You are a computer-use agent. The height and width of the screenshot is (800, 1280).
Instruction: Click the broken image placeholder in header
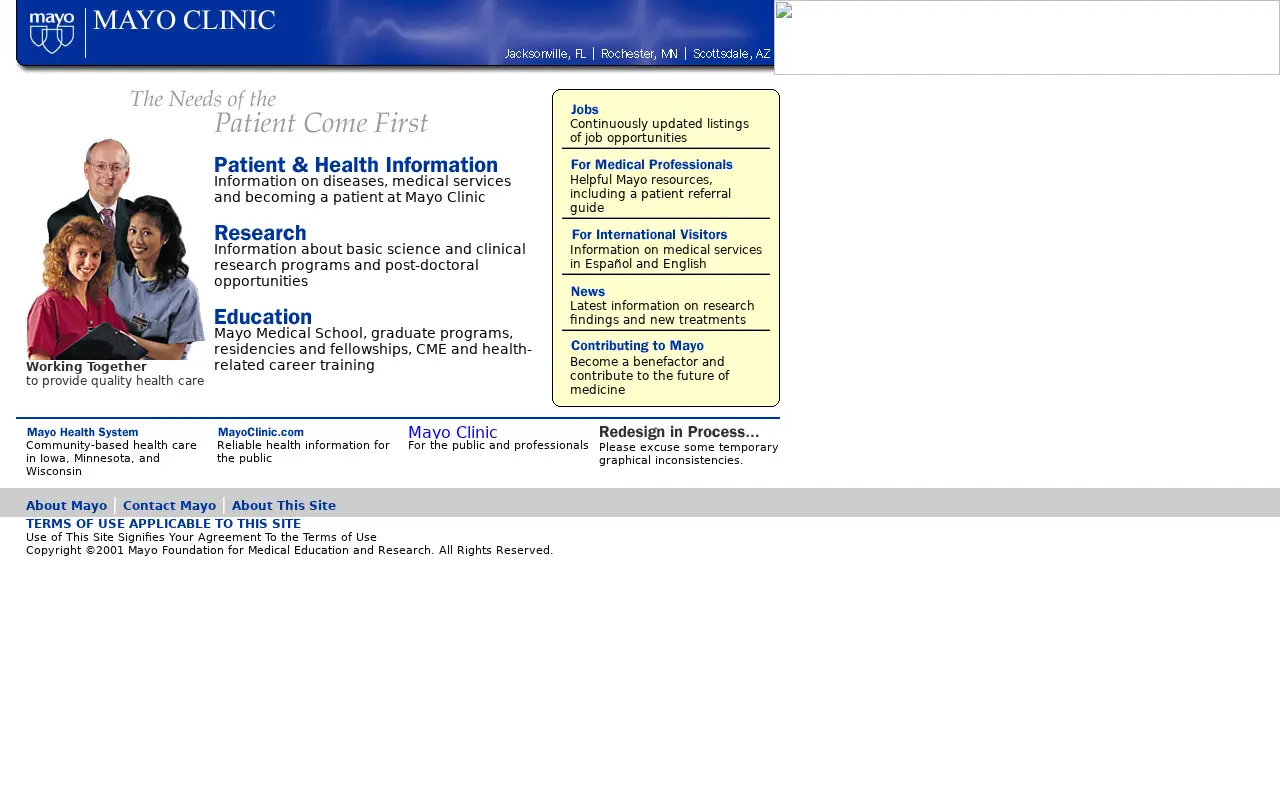click(1027, 37)
